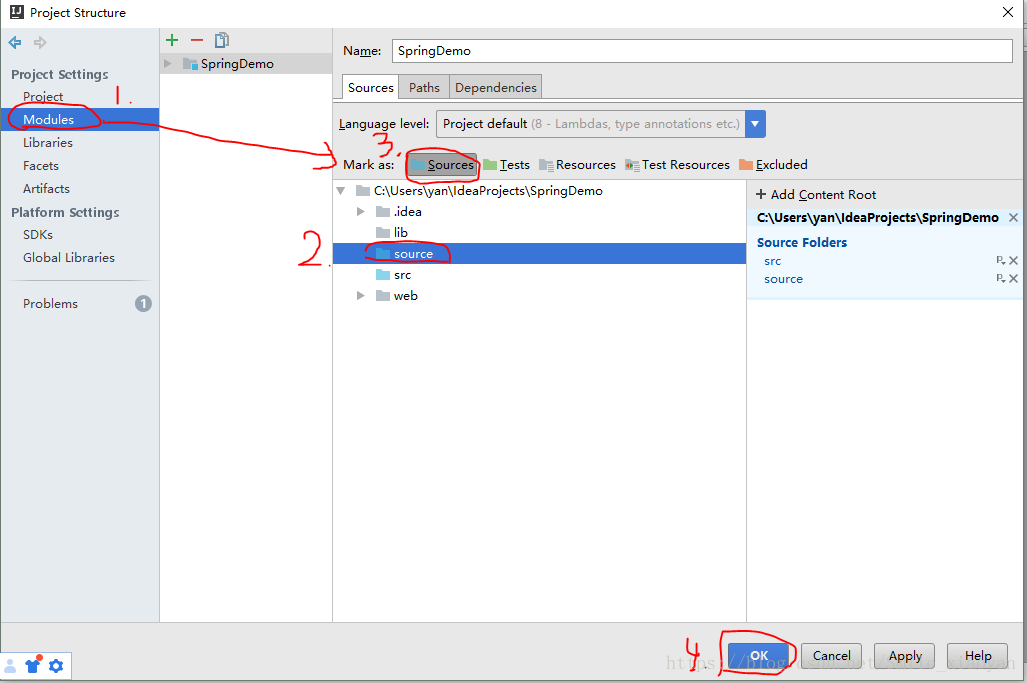Click the shirt icon with red dot

tap(33, 665)
